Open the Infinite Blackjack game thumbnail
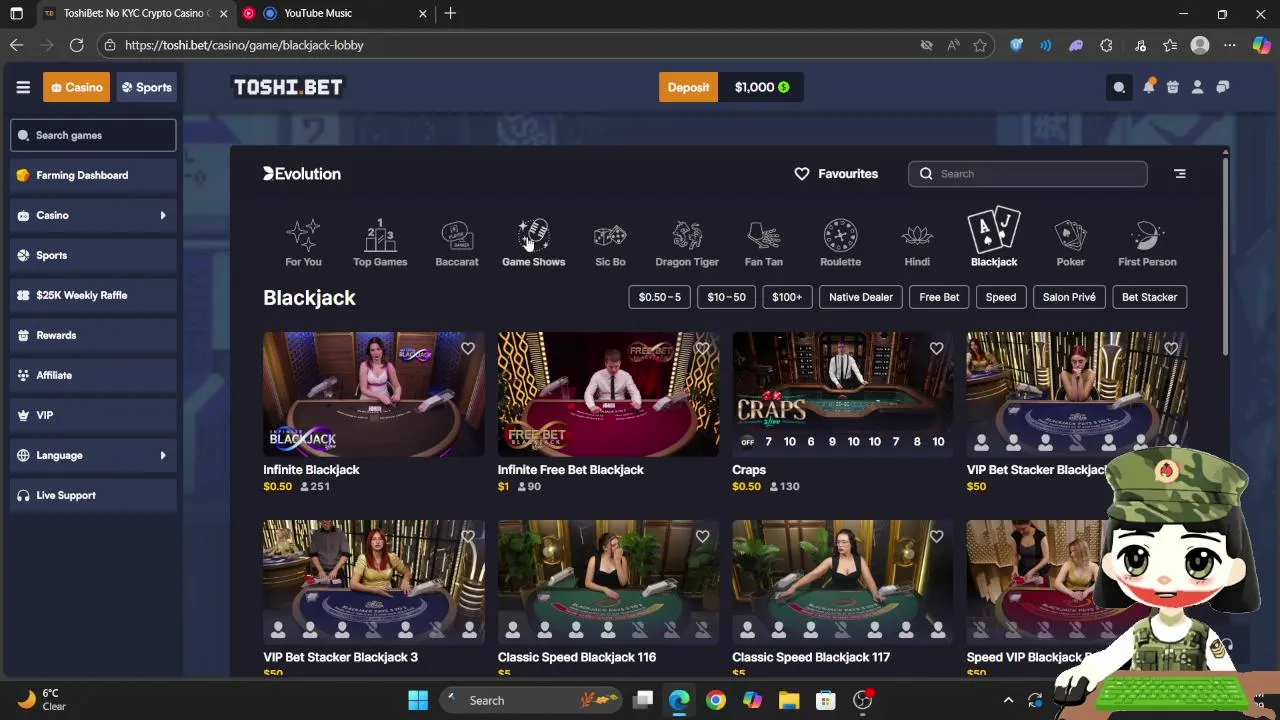 374,394
